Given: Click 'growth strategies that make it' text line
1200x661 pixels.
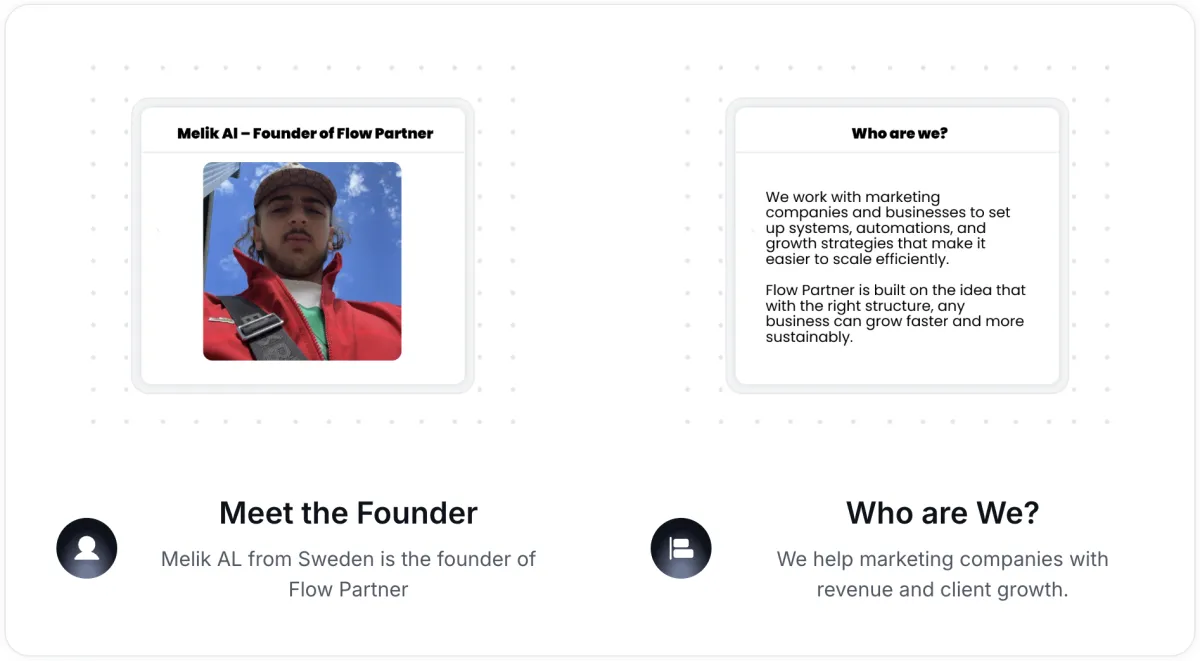Looking at the screenshot, I should pyautogui.click(x=875, y=243).
